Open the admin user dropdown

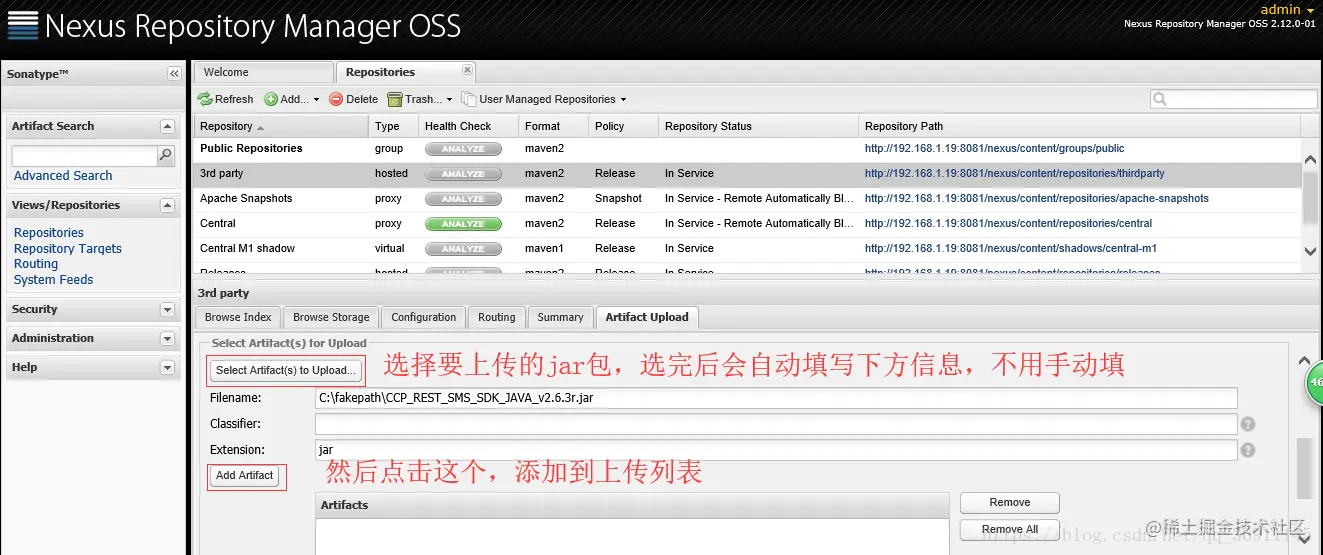1288,9
